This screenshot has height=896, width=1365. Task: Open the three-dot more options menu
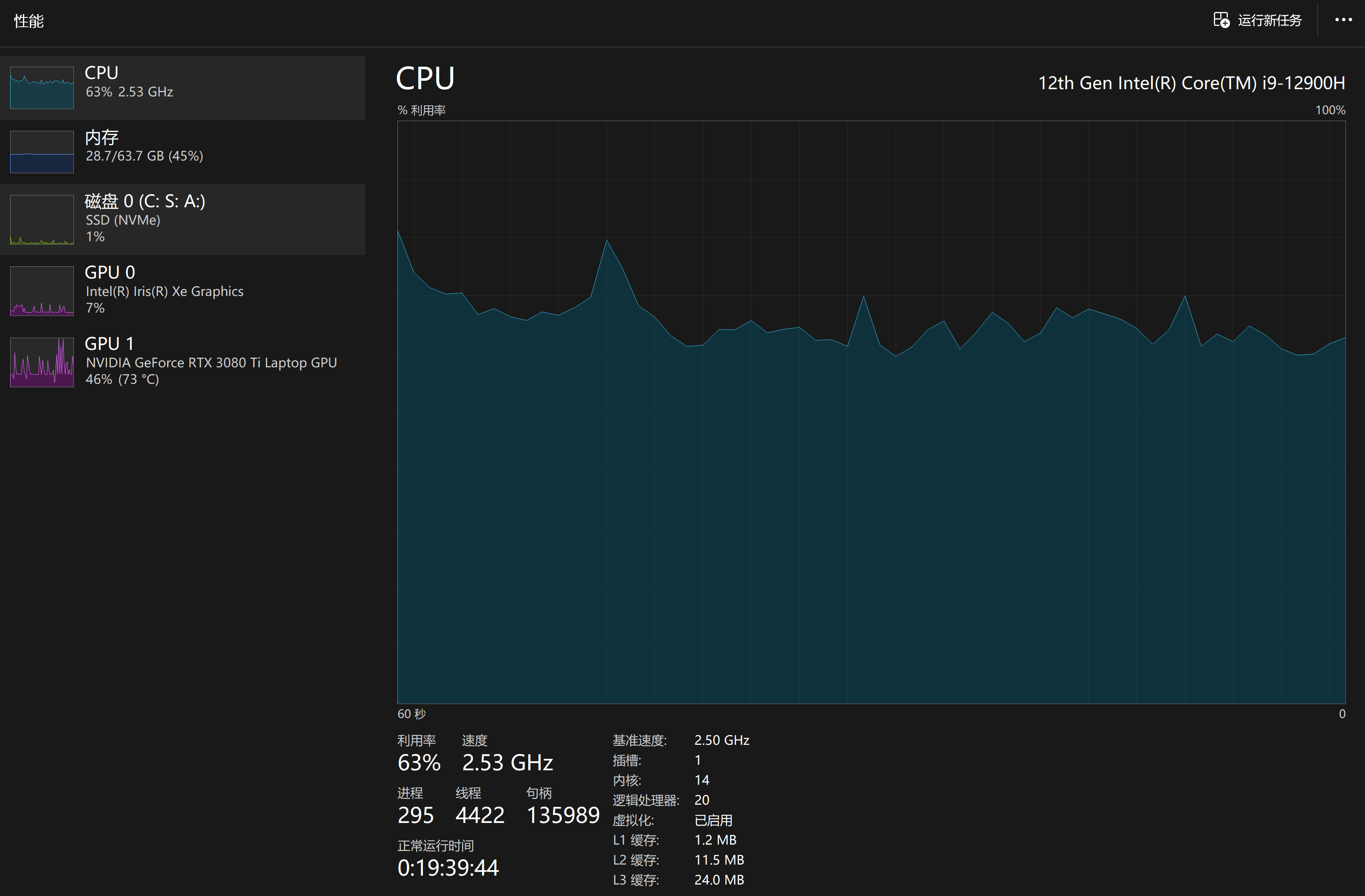point(1343,20)
